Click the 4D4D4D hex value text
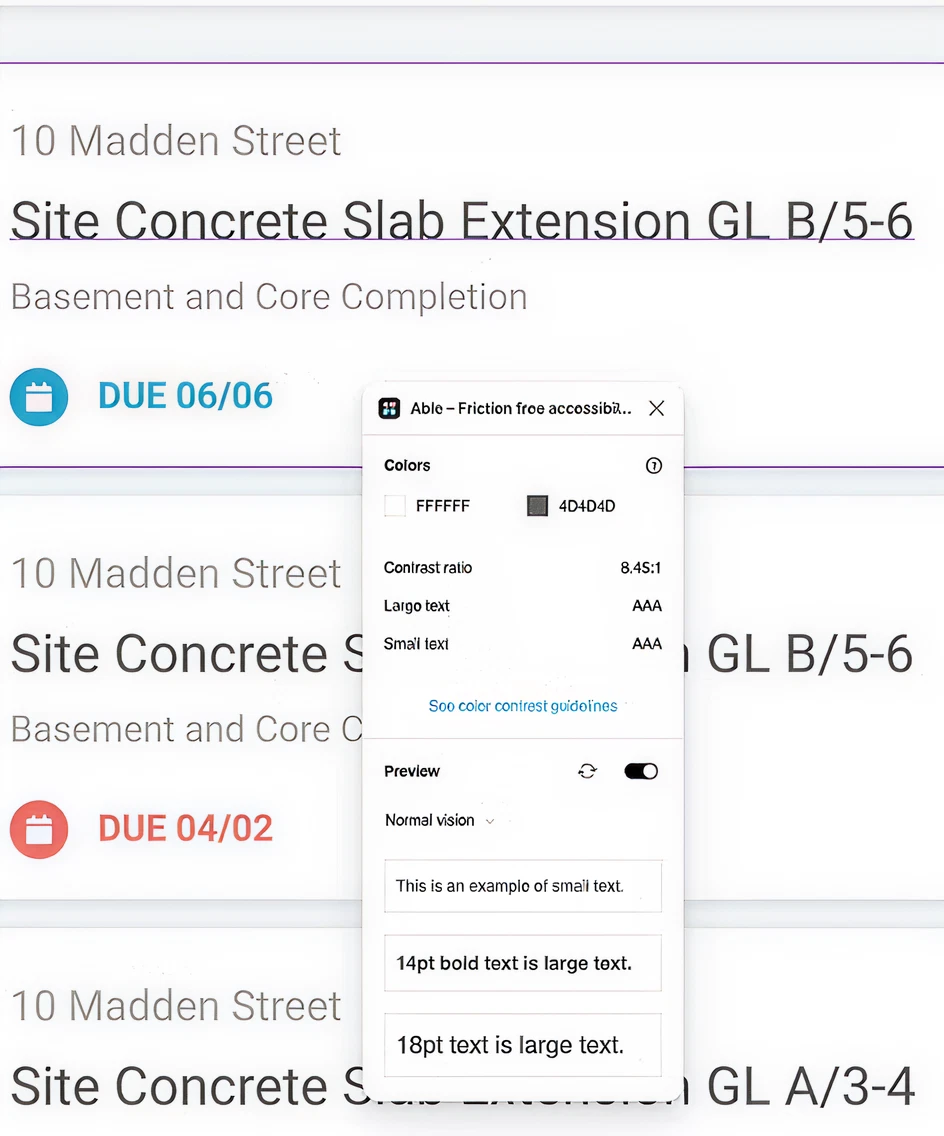944x1136 pixels. point(587,506)
